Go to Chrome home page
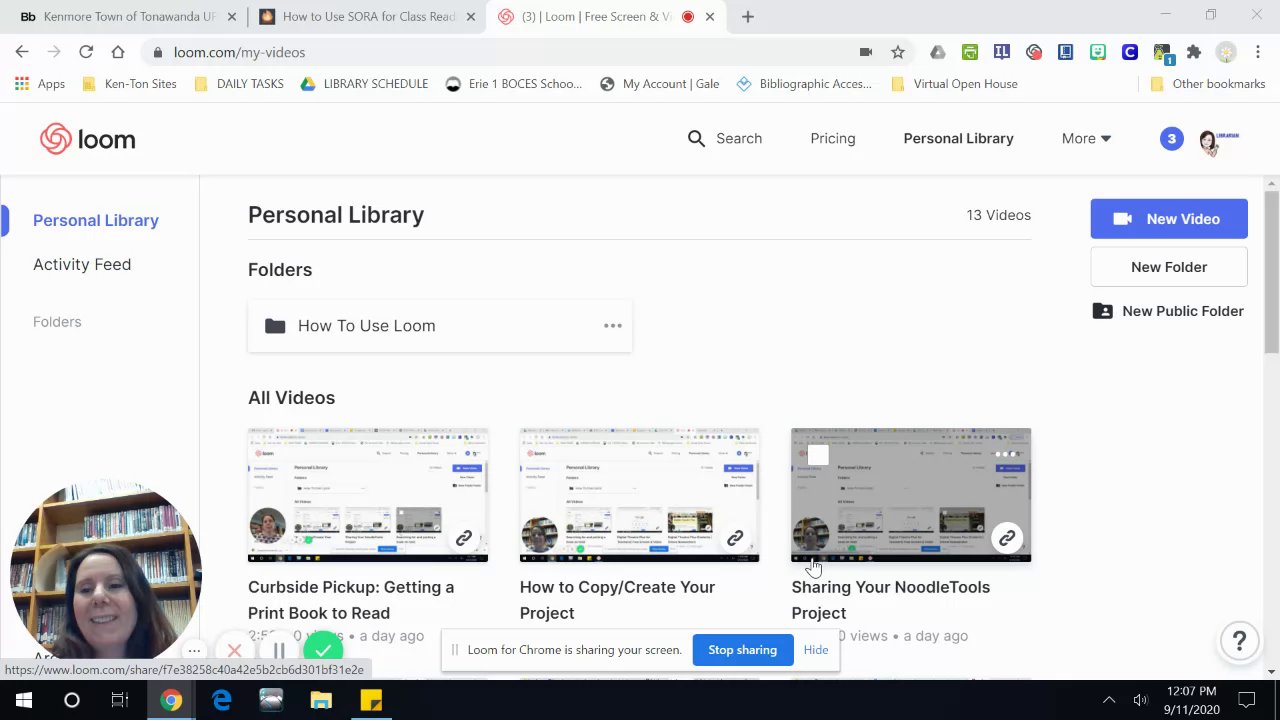Screen dimensions: 1280x720 tap(118, 52)
